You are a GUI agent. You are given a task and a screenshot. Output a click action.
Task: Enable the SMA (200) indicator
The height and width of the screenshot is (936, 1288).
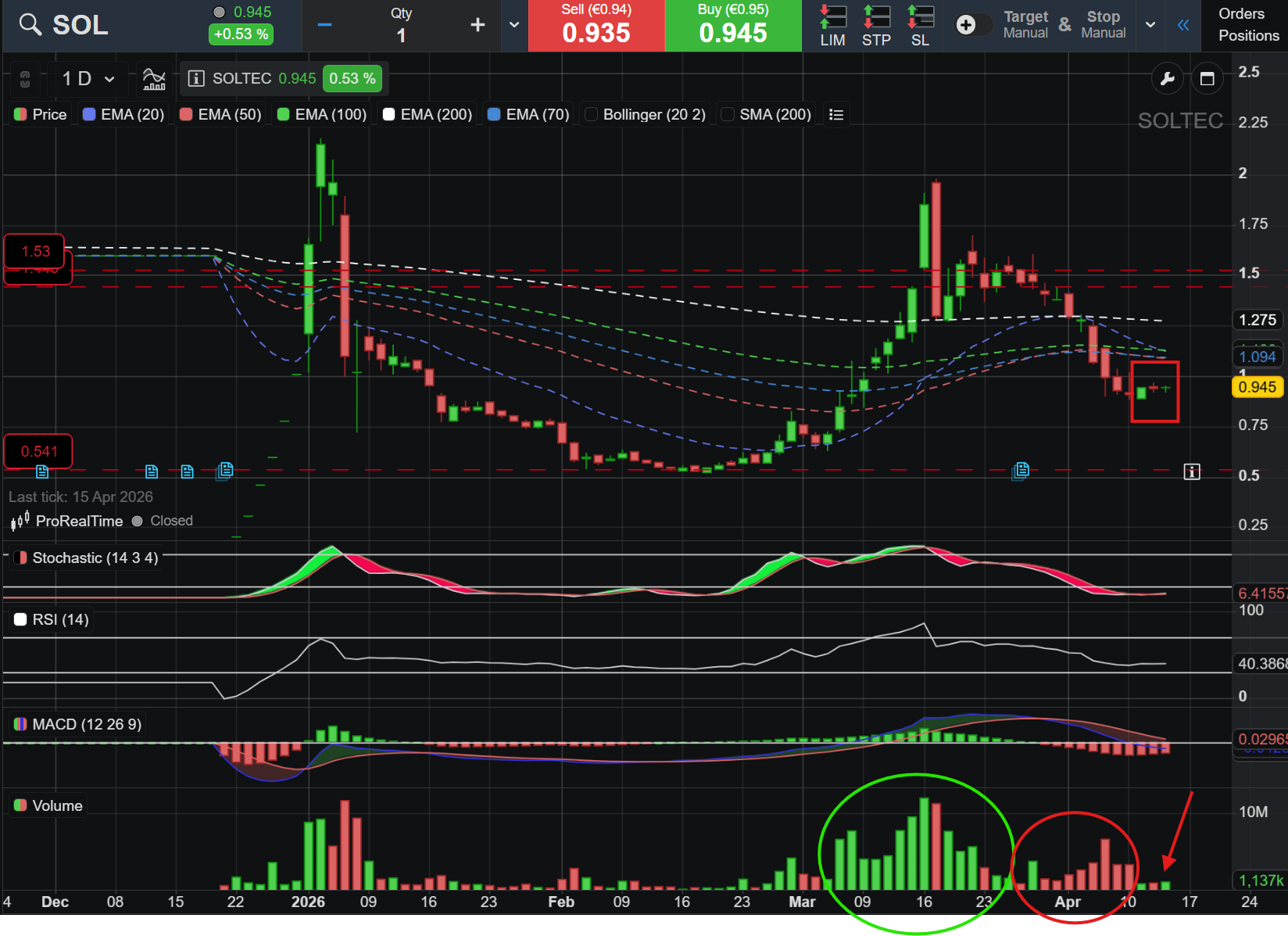click(x=728, y=115)
